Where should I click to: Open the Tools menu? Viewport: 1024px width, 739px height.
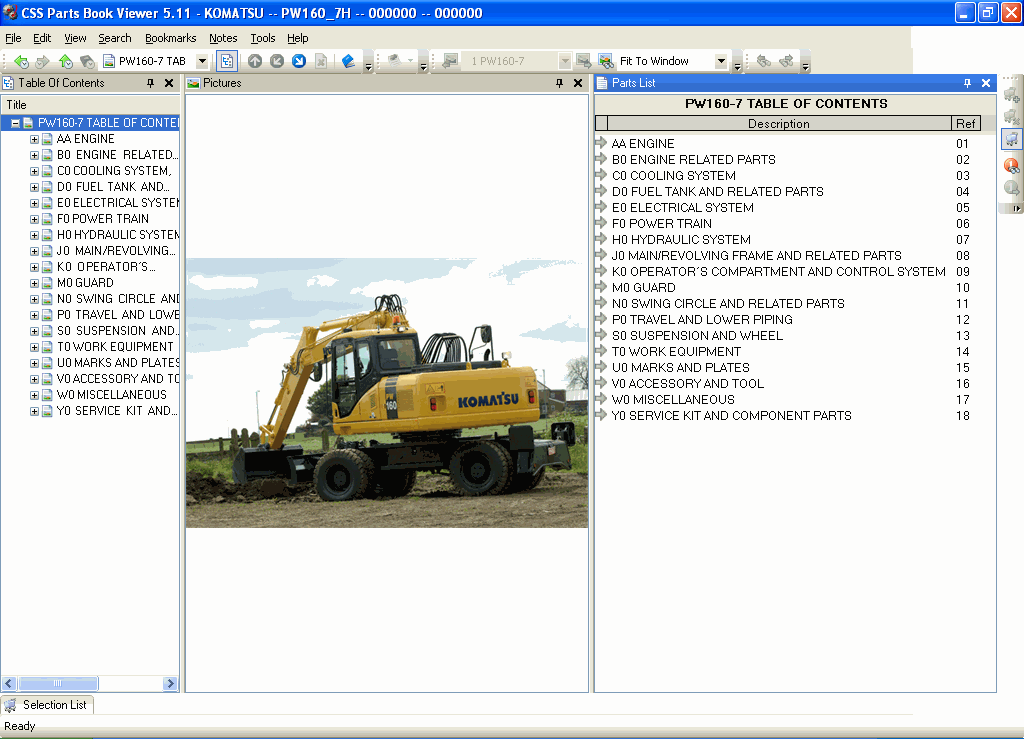pyautogui.click(x=263, y=39)
